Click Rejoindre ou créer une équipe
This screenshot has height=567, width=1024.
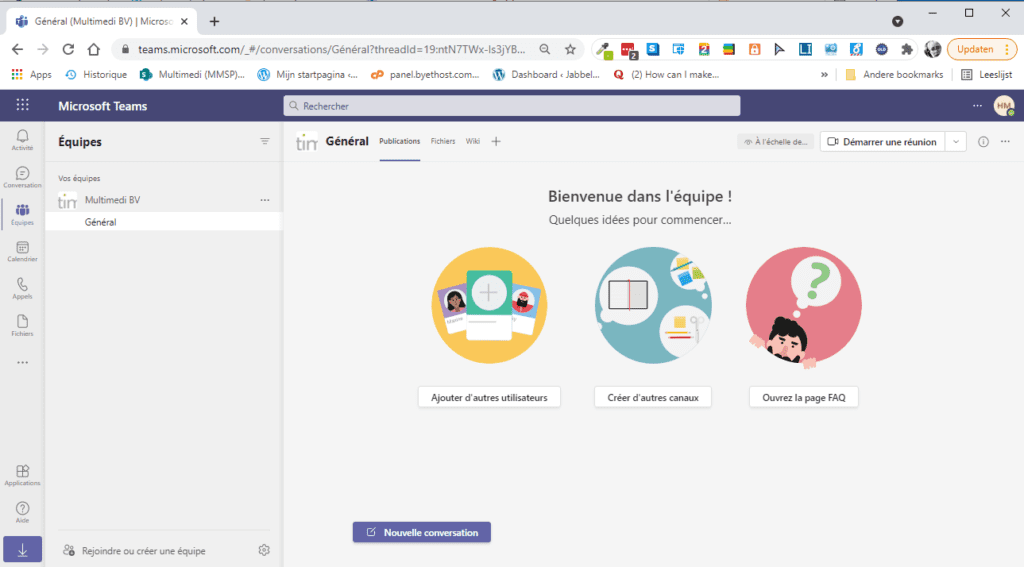point(135,551)
